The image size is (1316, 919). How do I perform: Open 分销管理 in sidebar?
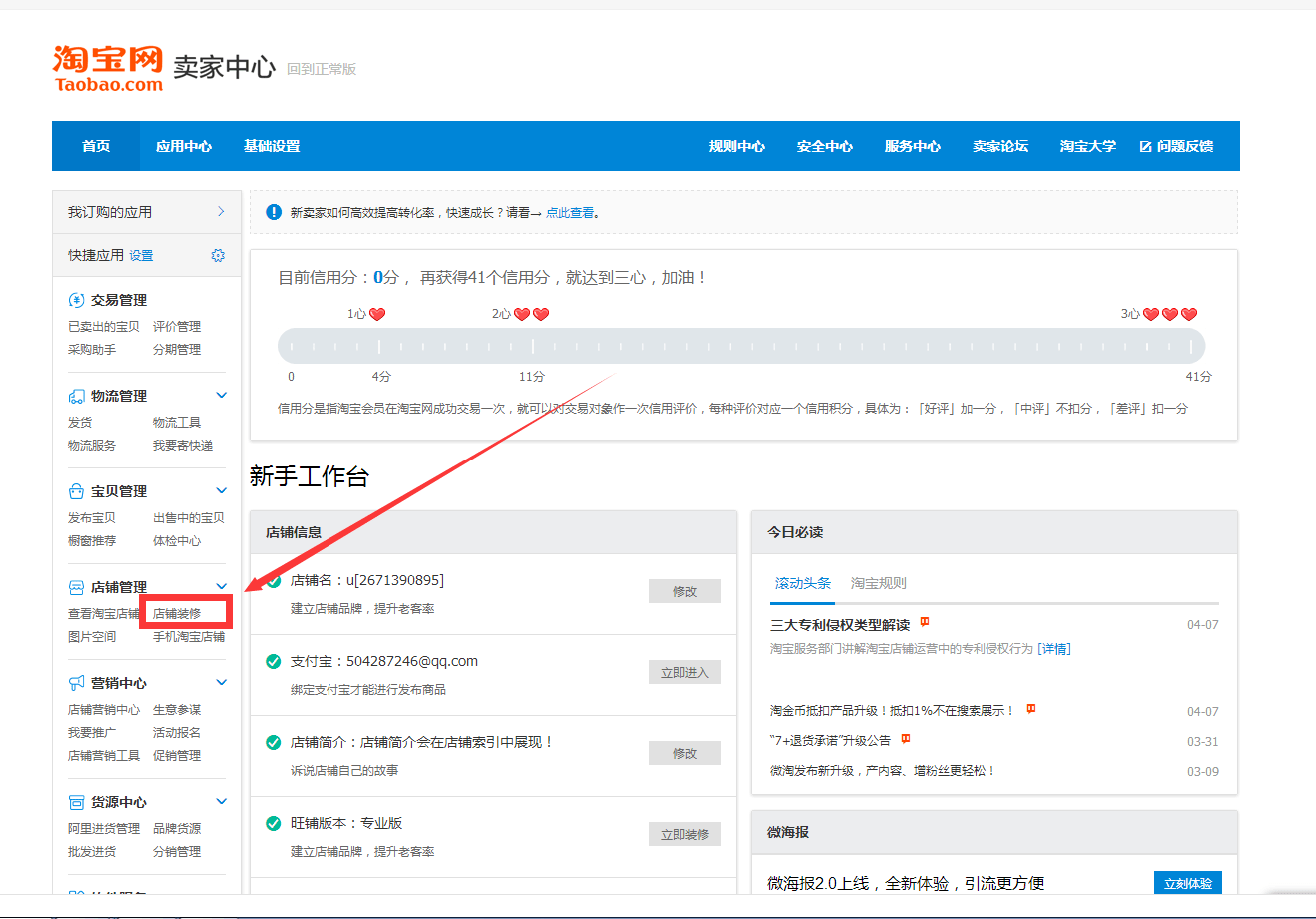[177, 851]
